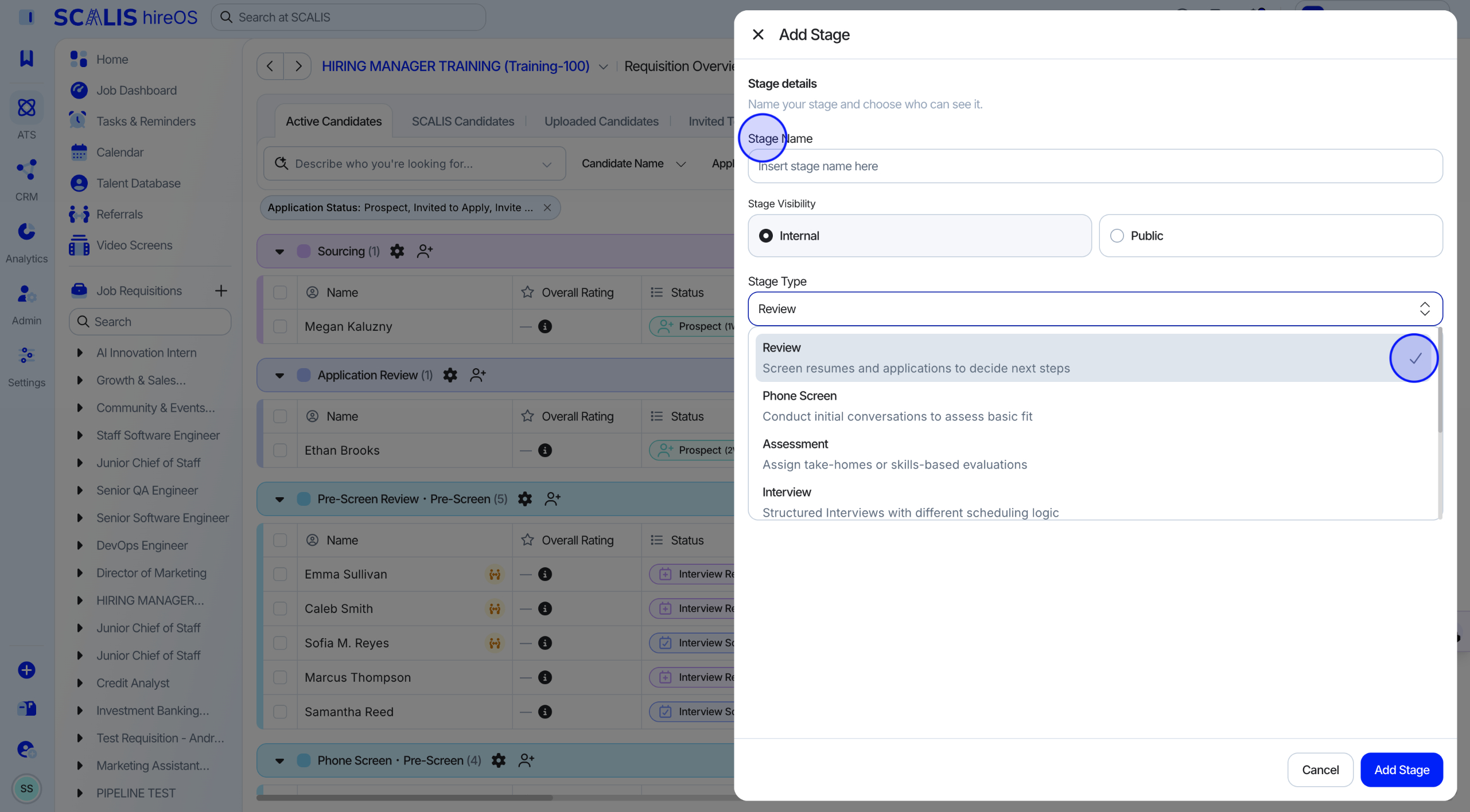Click Application Review stage color swatch
The width and height of the screenshot is (1470, 812).
[x=304, y=375]
